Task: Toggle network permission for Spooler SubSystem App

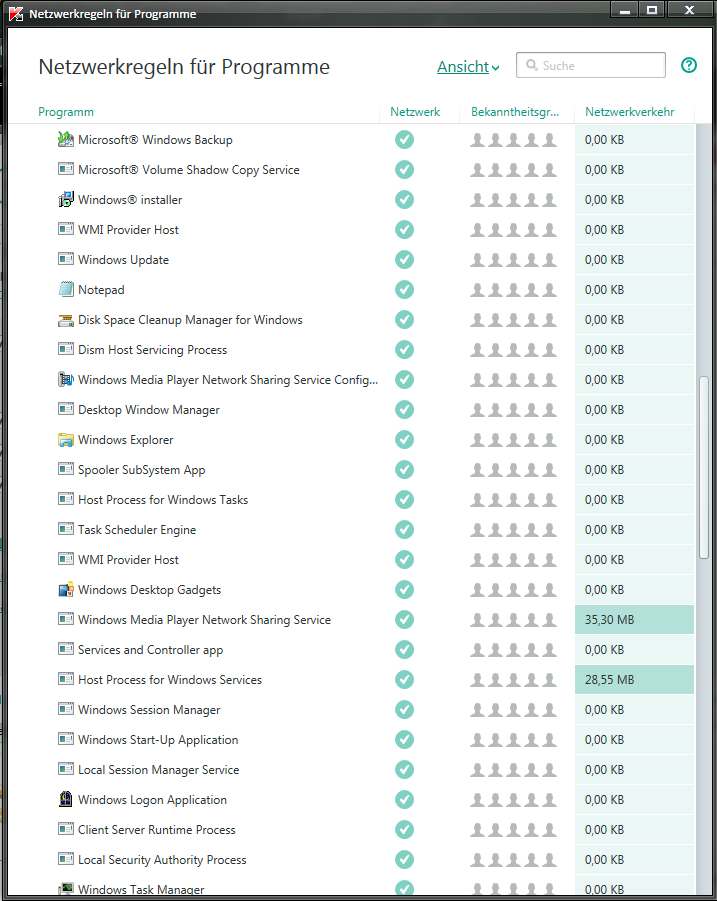Action: coord(404,469)
